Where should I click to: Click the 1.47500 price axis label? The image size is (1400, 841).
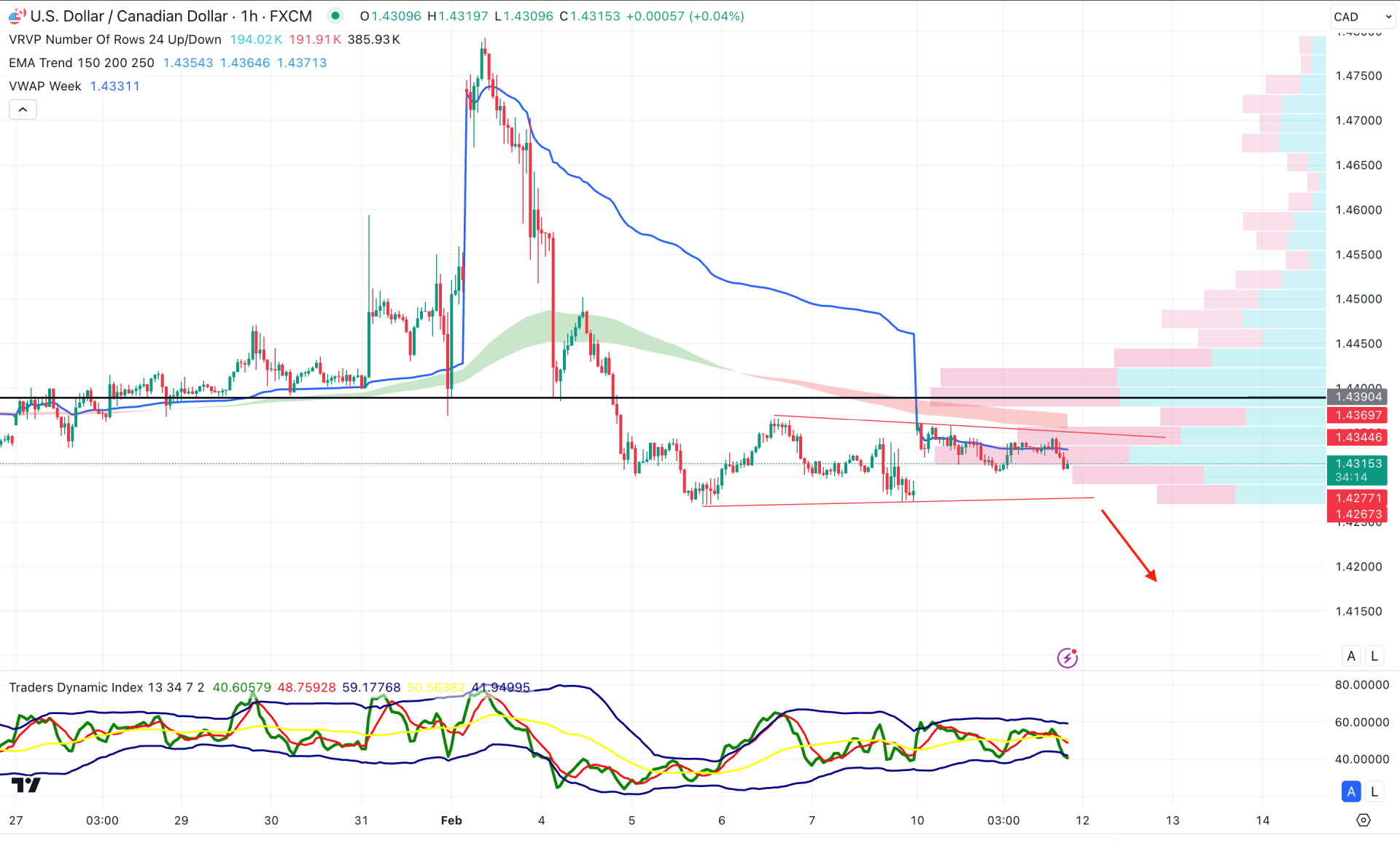(1358, 76)
